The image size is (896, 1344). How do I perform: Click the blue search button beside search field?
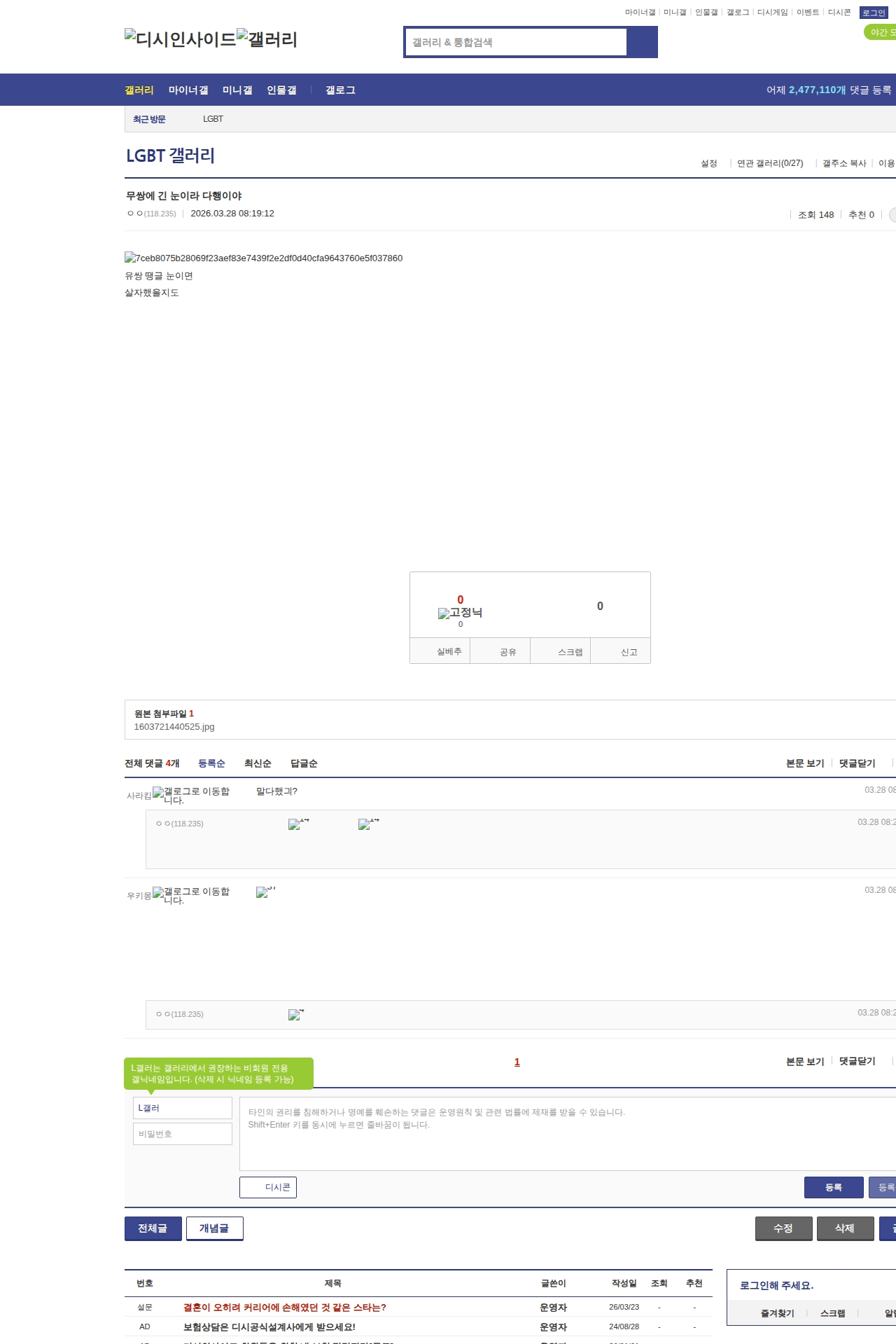pyautogui.click(x=642, y=42)
